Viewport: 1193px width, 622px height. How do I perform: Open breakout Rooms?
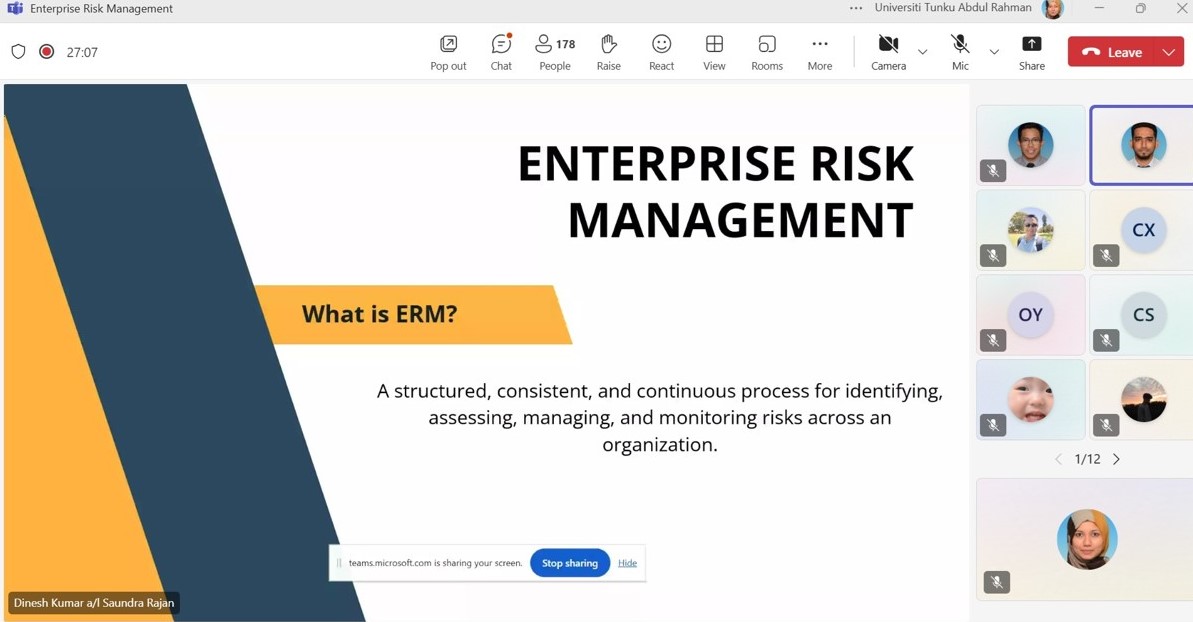(767, 52)
